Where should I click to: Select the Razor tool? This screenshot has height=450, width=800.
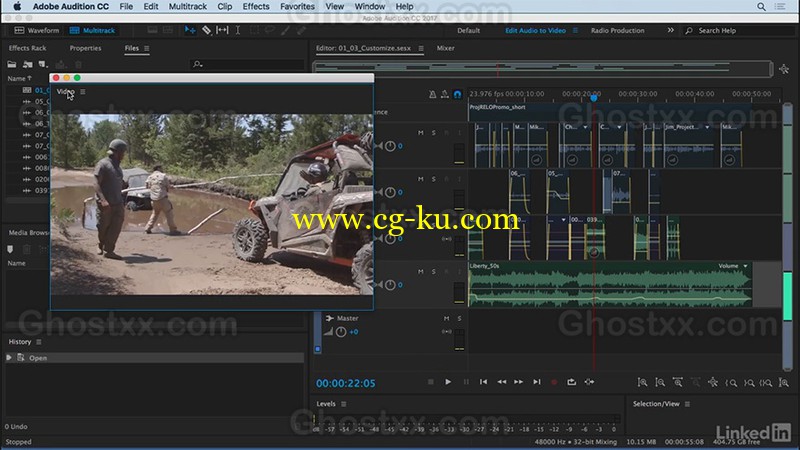[x=206, y=31]
